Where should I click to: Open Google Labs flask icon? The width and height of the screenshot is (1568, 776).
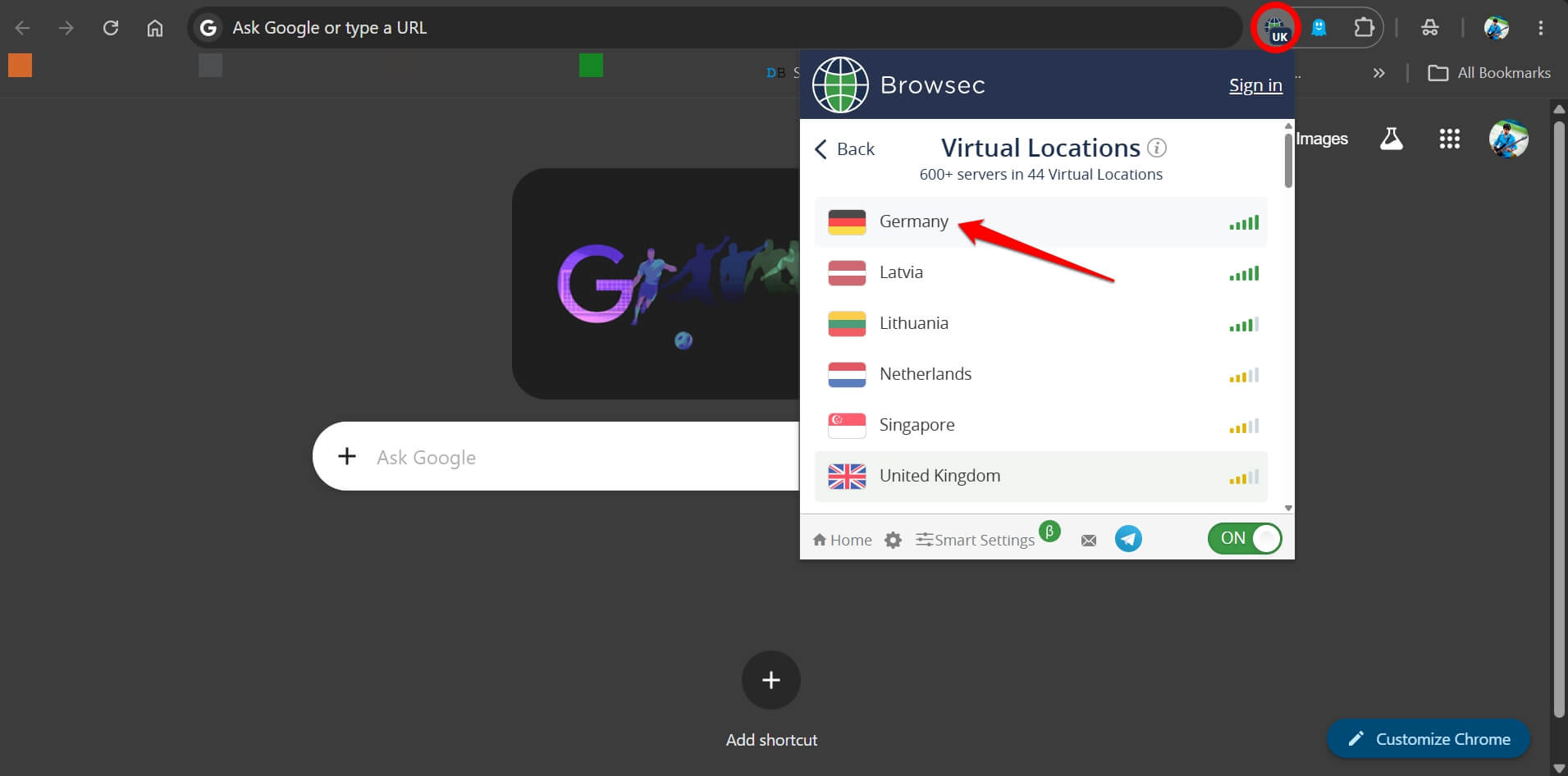pos(1391,139)
